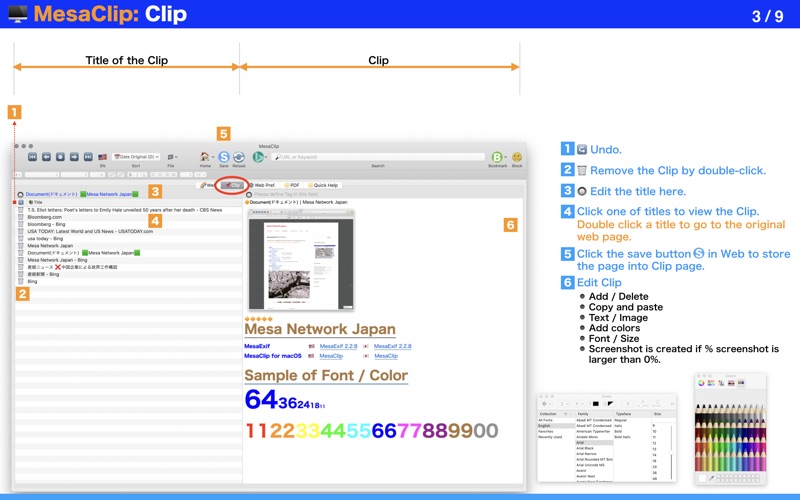Select the US flag EN language icon
The image size is (800, 500).
pyautogui.click(x=103, y=157)
